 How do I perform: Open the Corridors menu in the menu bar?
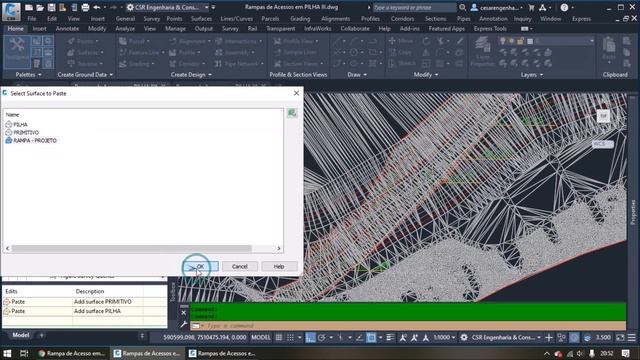402,19
